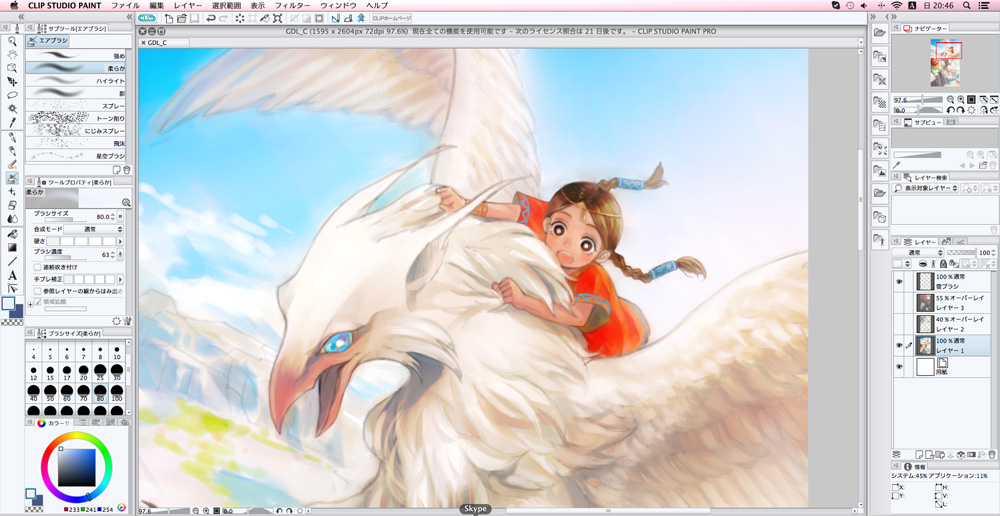The image size is (1000, 516).
Task: Click ブラシサイズ stepper arrows
Action: [114, 217]
